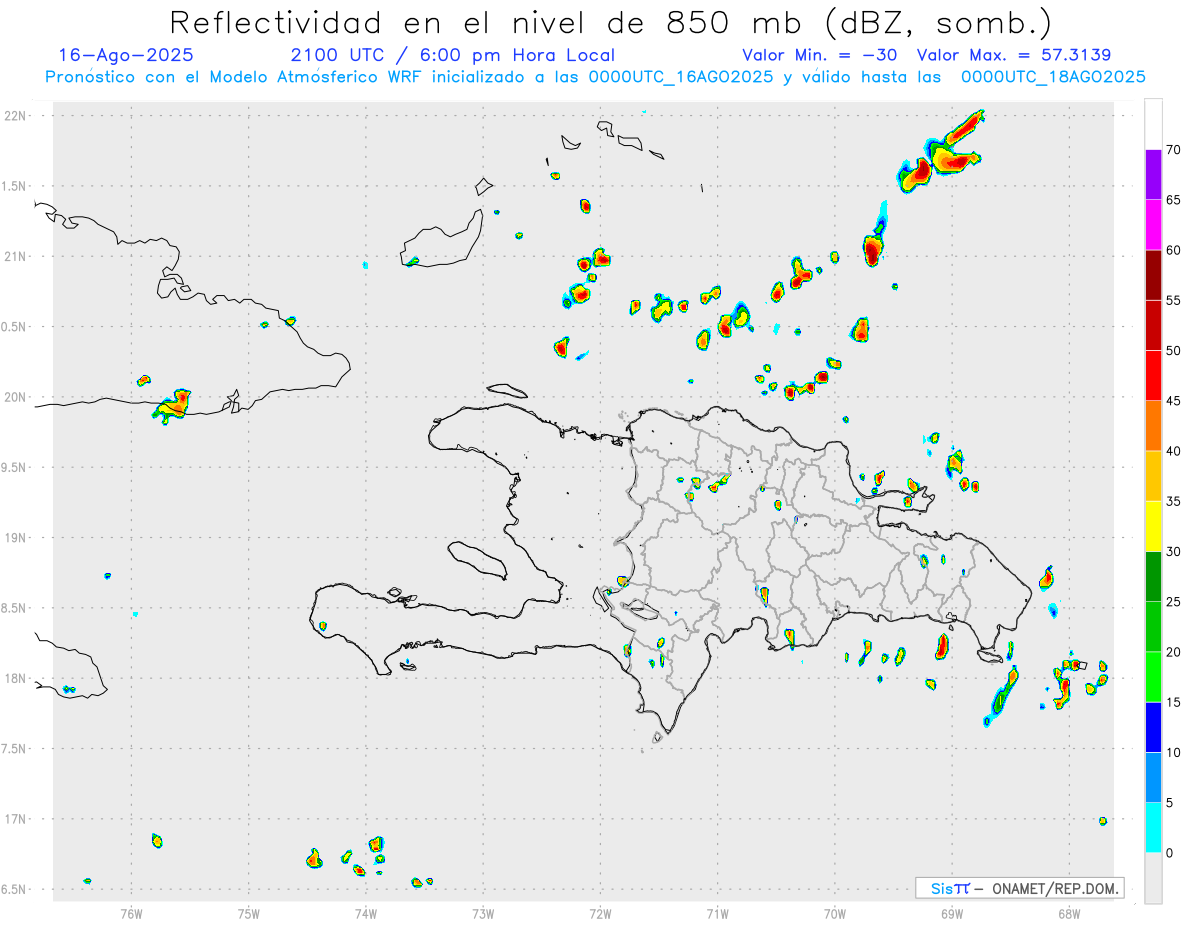This screenshot has height=927, width=1200.
Task: Click the "71W" longitude label
Action: point(717,913)
